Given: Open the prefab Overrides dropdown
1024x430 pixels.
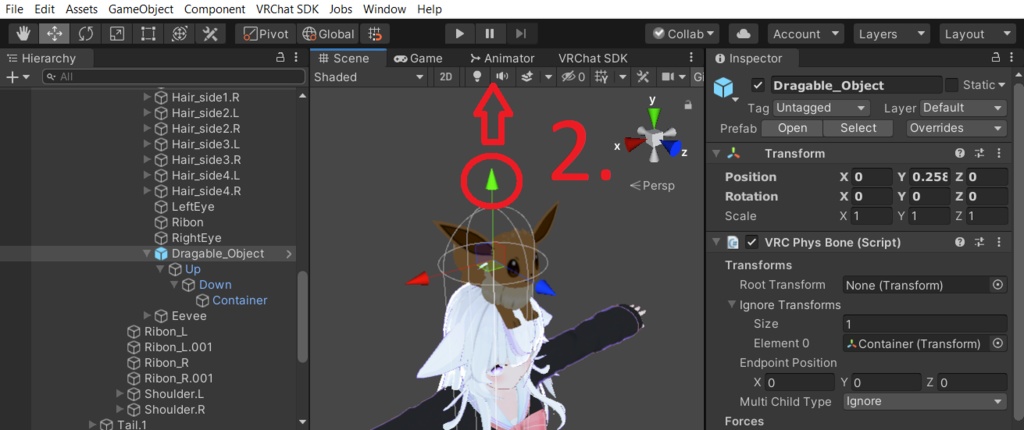Looking at the screenshot, I should pyautogui.click(x=956, y=128).
